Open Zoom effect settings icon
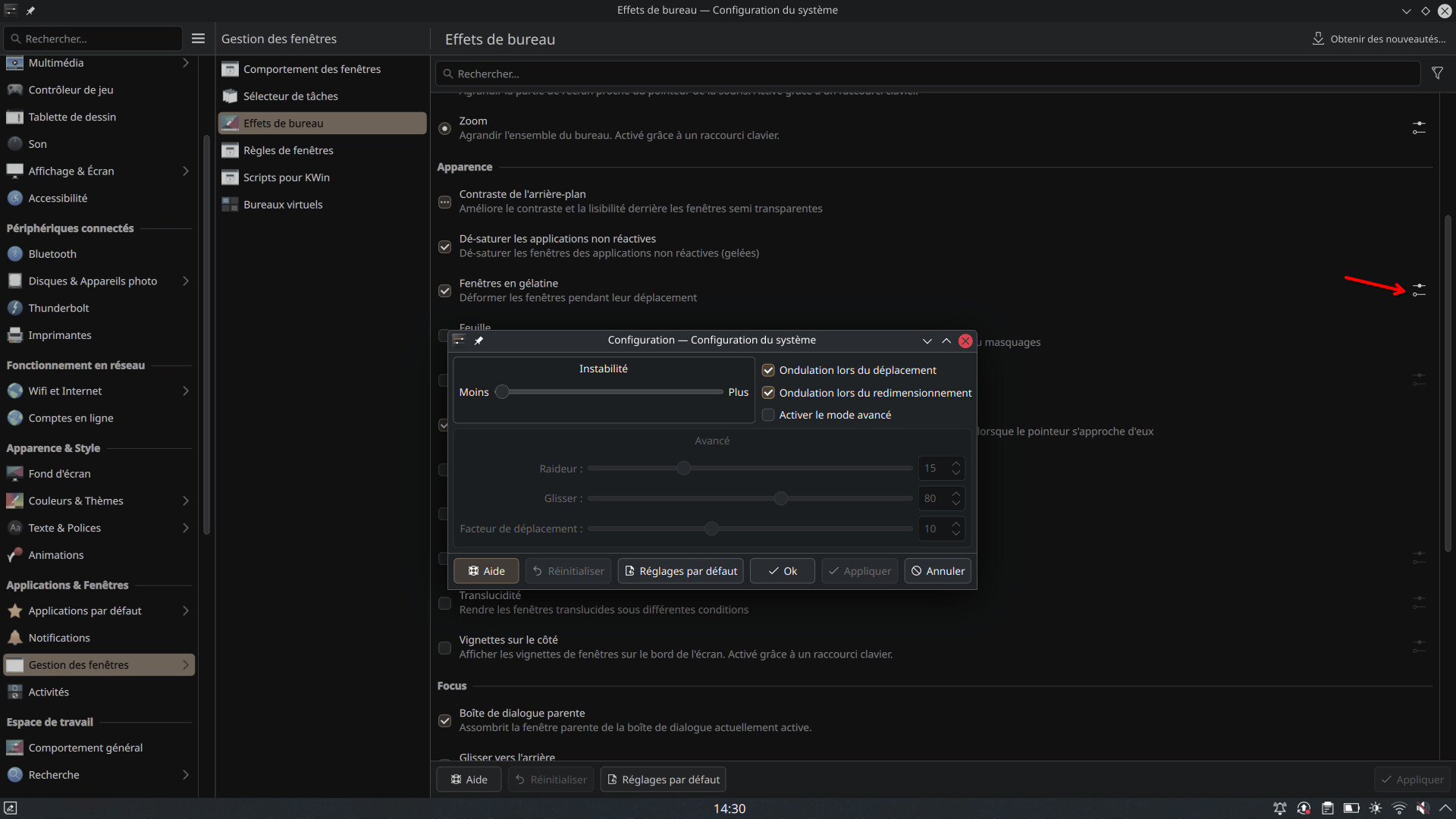Viewport: 1456px width, 819px height. click(x=1419, y=127)
